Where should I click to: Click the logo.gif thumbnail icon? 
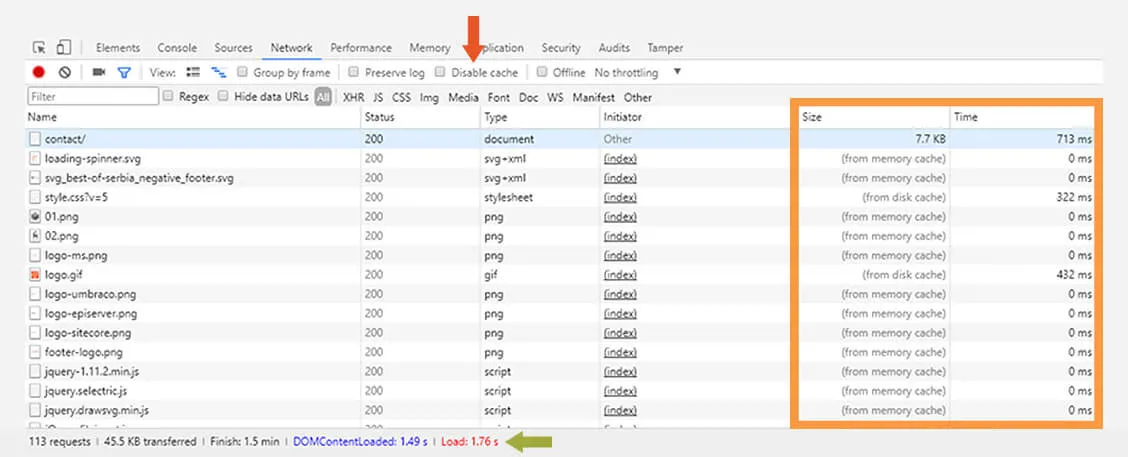coord(35,275)
